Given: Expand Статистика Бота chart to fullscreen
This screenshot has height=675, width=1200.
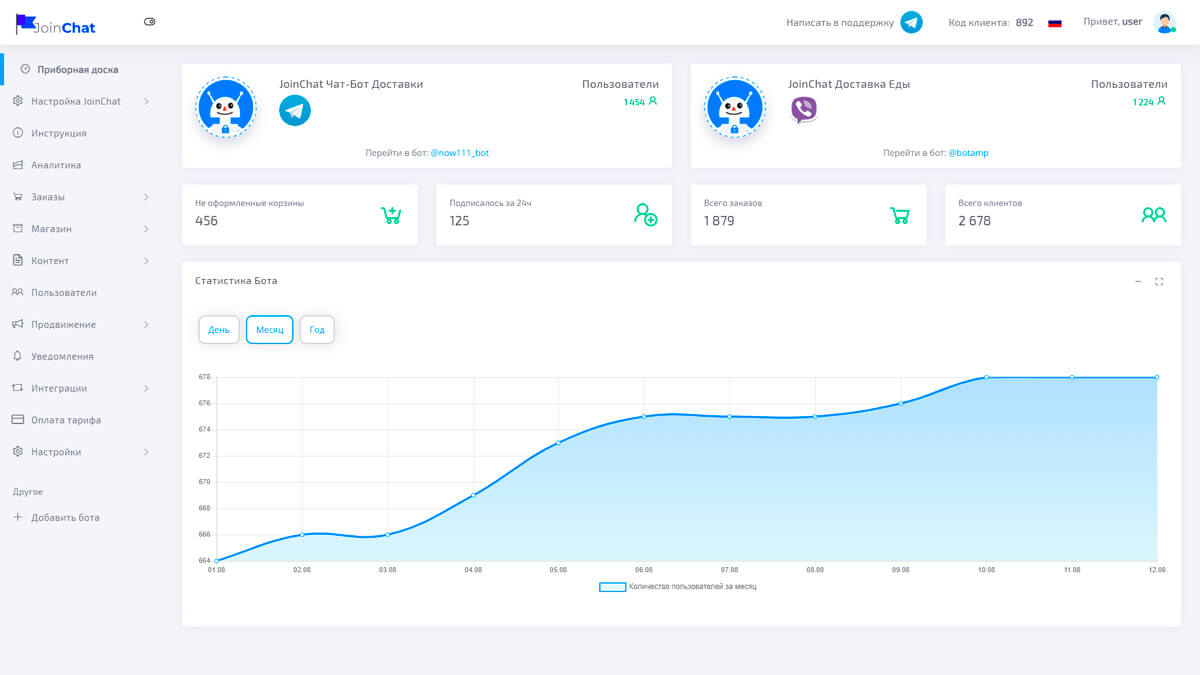Looking at the screenshot, I should click(x=1160, y=282).
